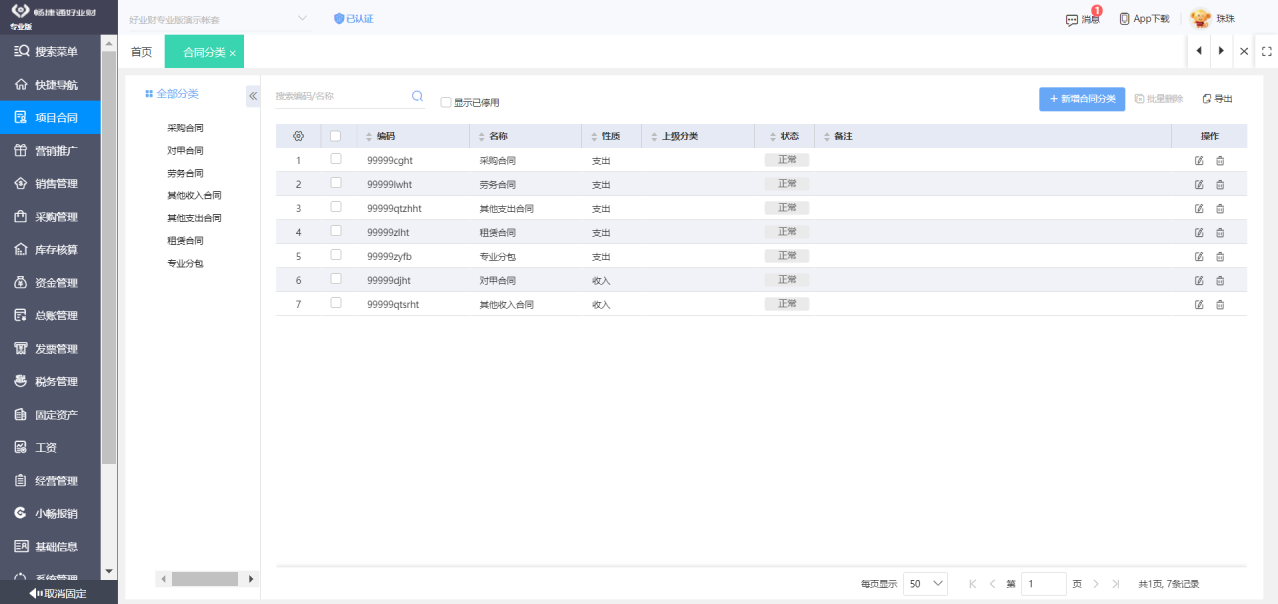The width and height of the screenshot is (1278, 604).
Task: Sort by the 名称 column
Action: (x=481, y=137)
